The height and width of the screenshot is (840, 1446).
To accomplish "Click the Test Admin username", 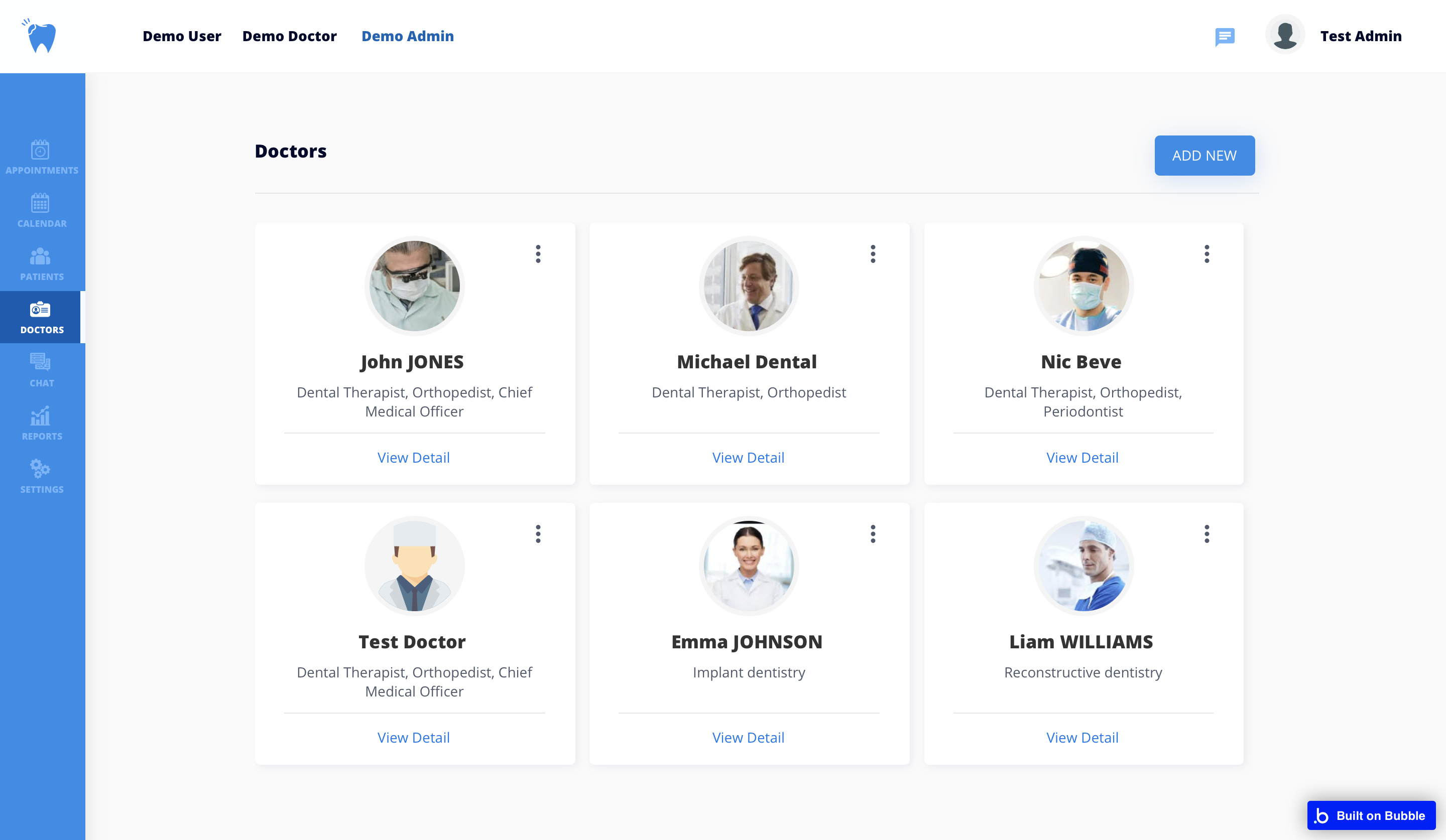I will (1361, 36).
